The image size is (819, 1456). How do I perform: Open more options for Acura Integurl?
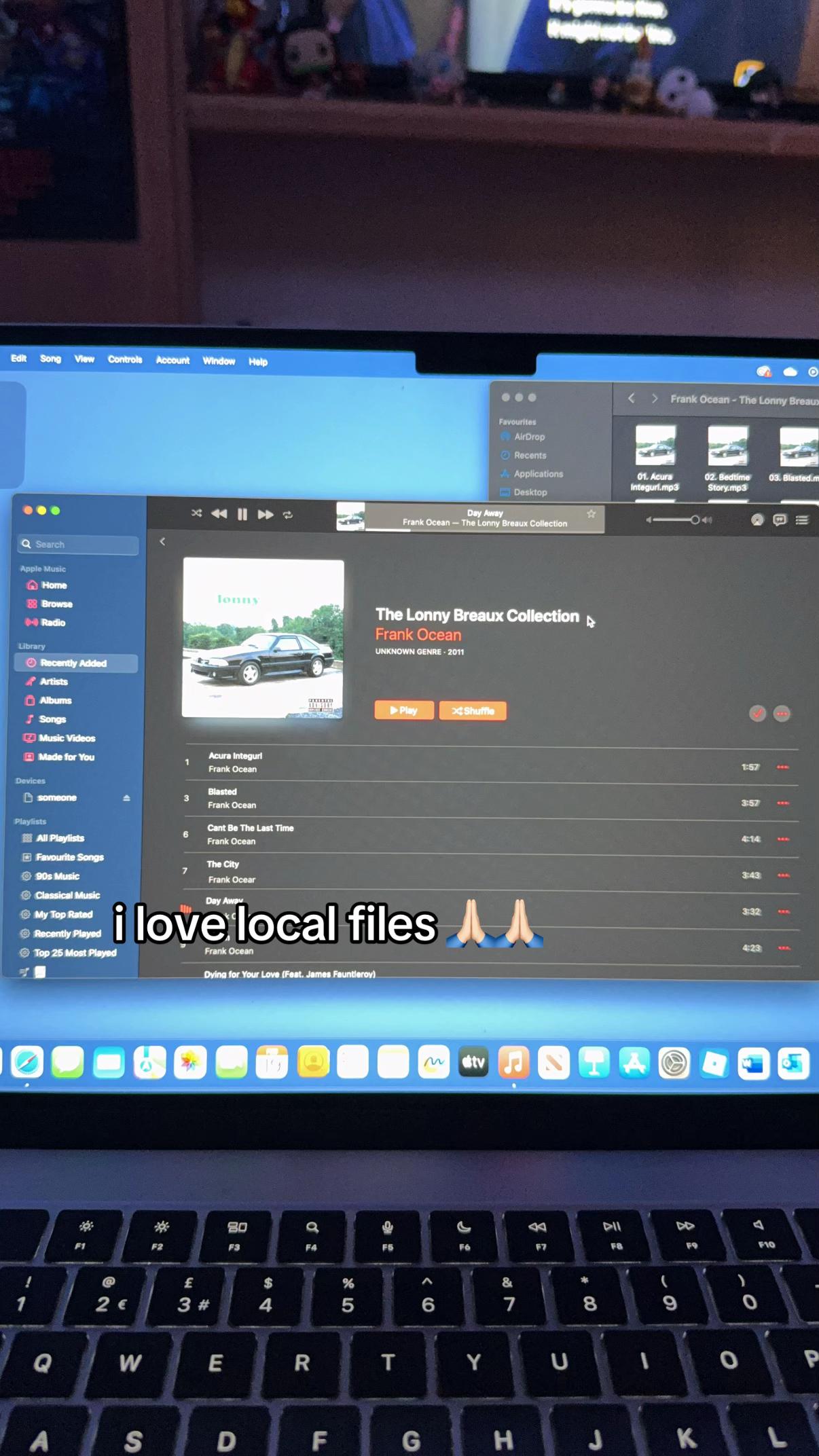pos(783,767)
